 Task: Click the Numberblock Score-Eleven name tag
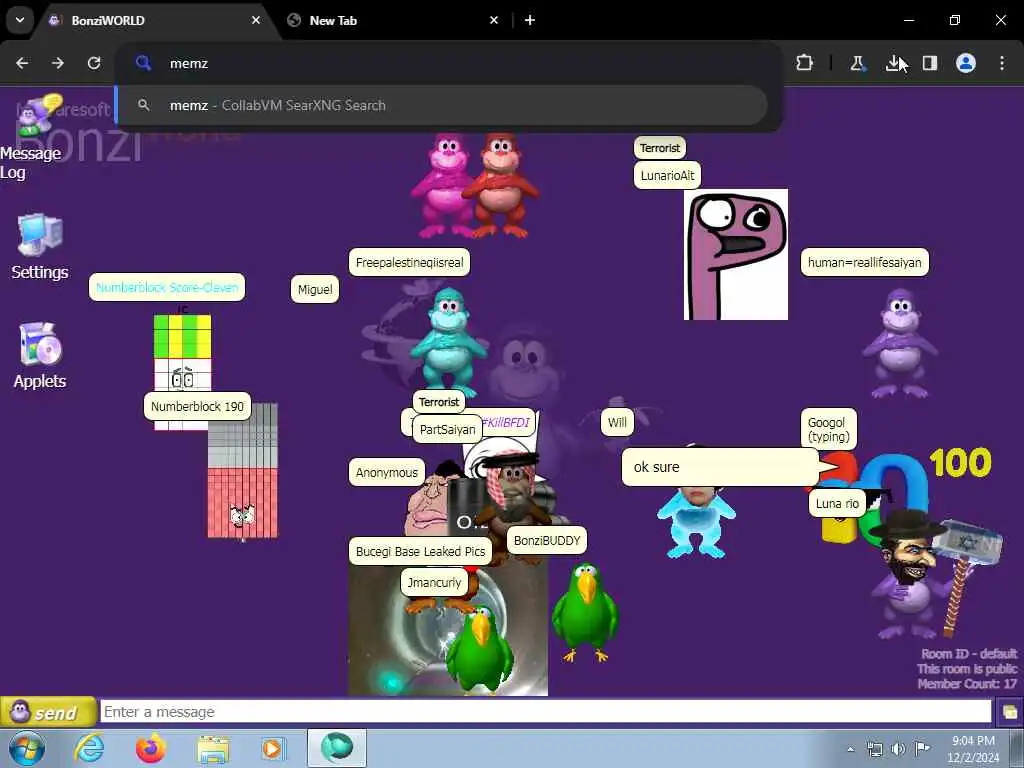tap(167, 287)
